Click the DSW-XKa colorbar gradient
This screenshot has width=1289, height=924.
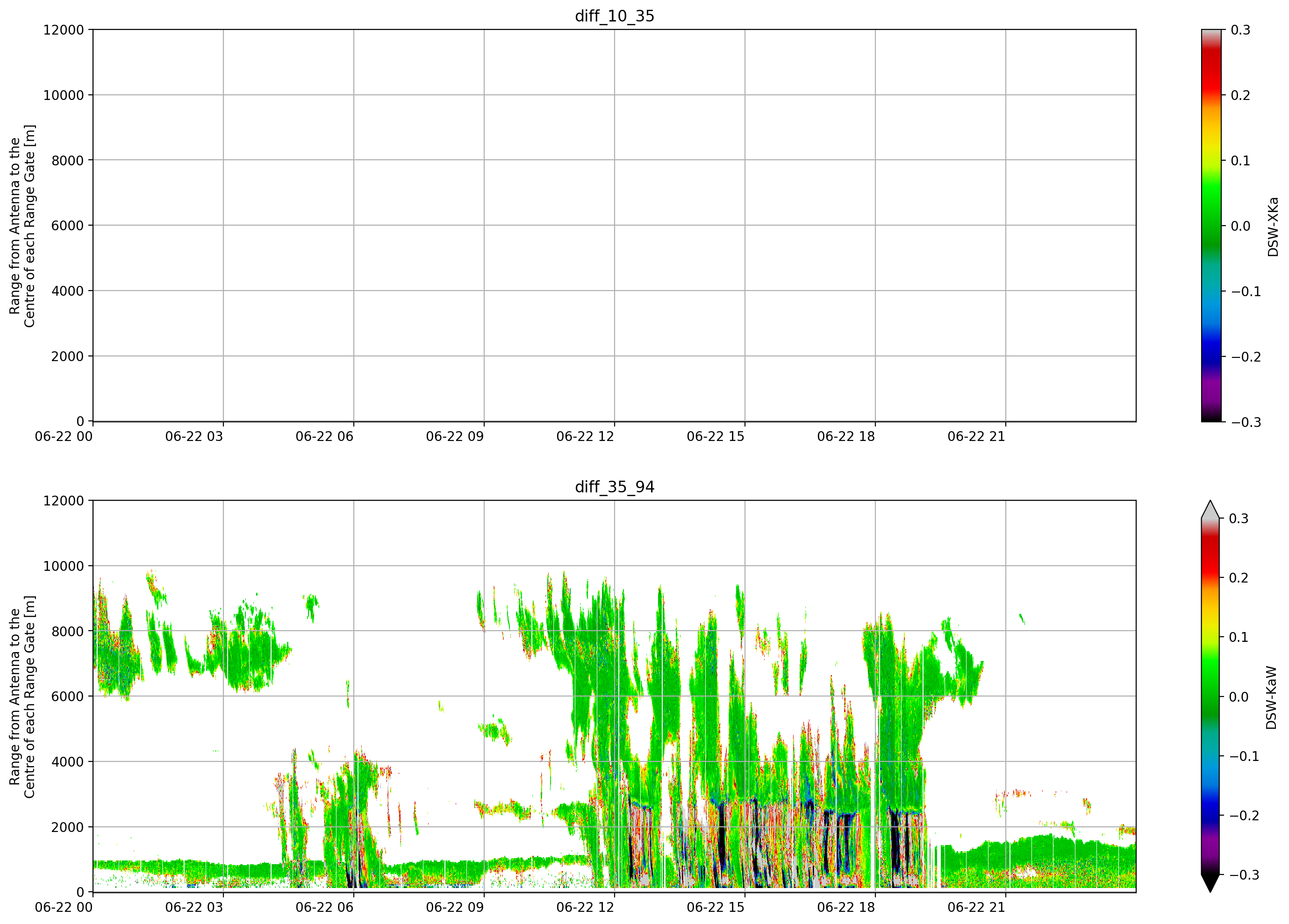coord(1211,226)
